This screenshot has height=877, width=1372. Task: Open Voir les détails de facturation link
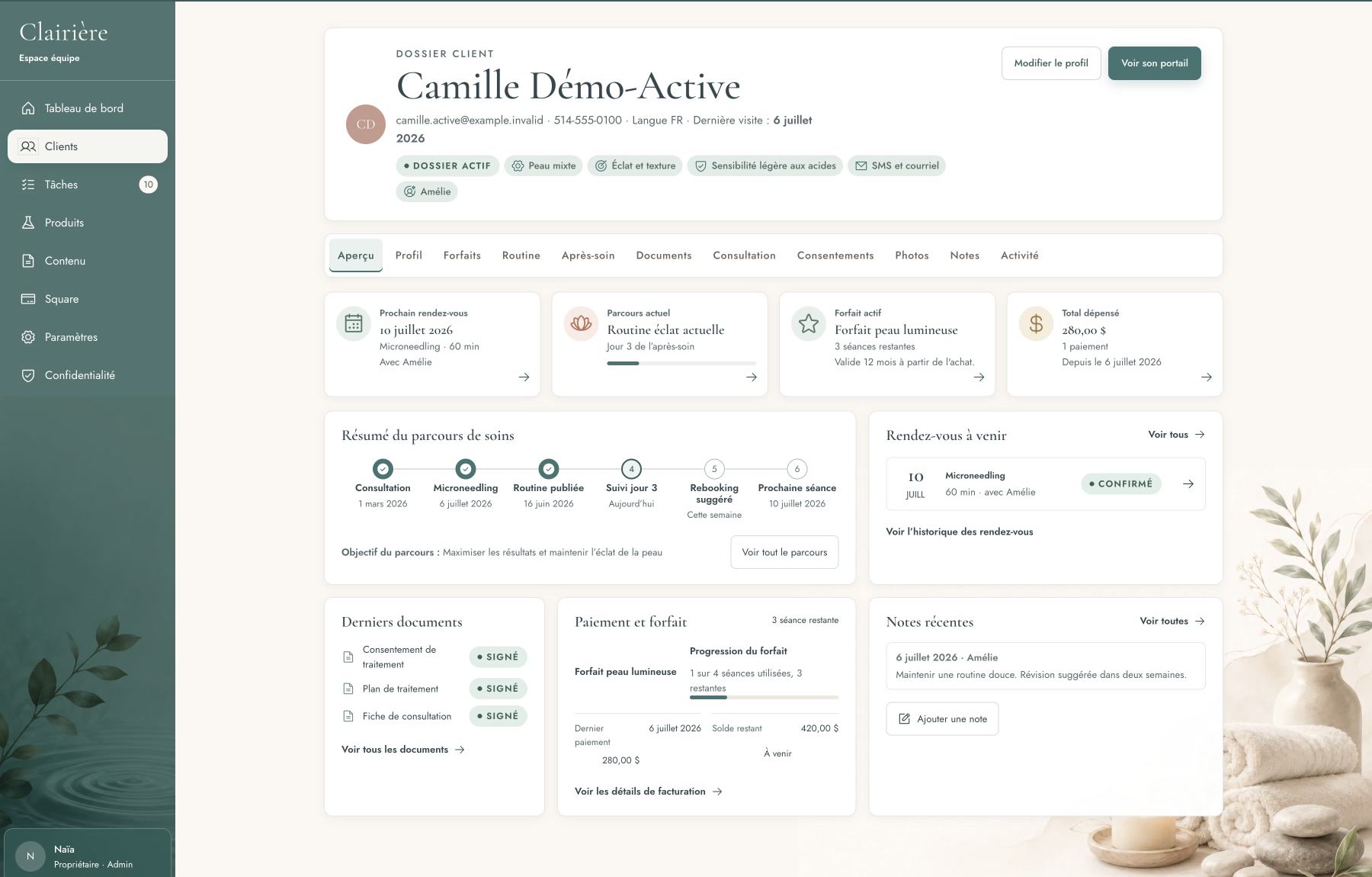click(649, 792)
